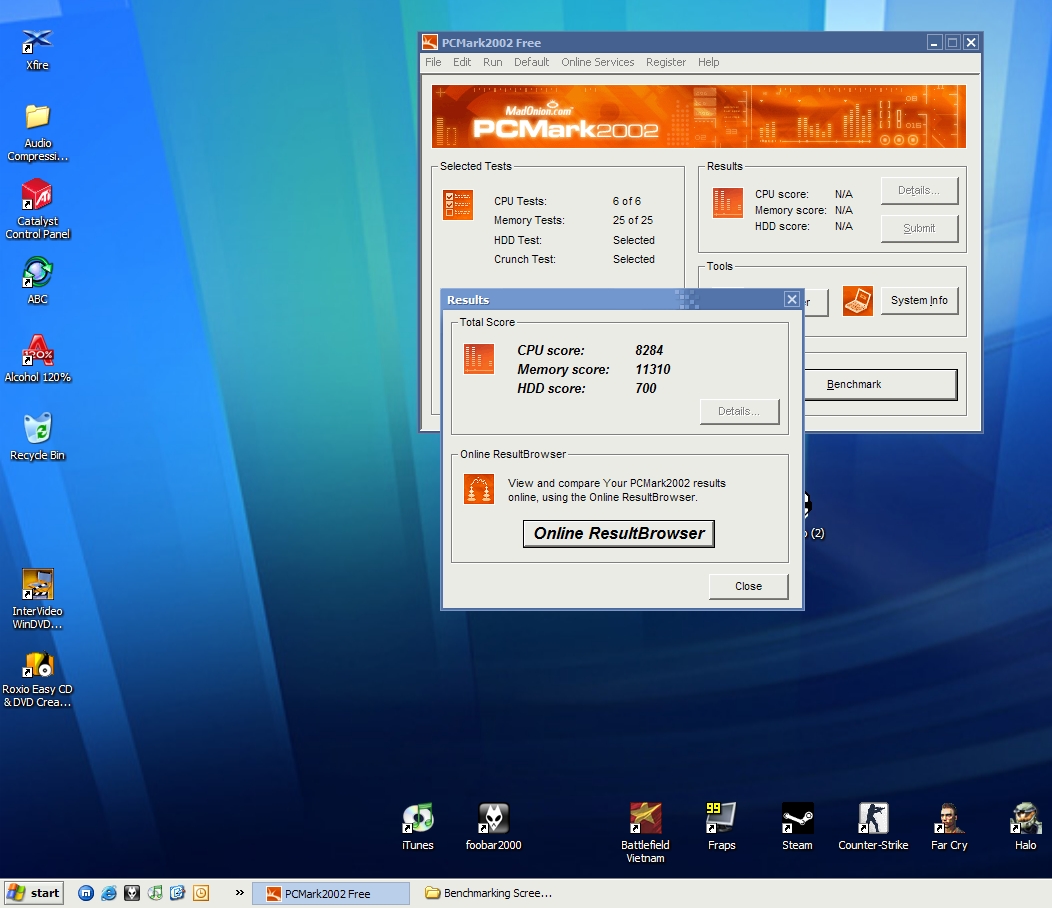This screenshot has width=1052, height=908.
Task: Open the Online Services menu
Action: (598, 62)
